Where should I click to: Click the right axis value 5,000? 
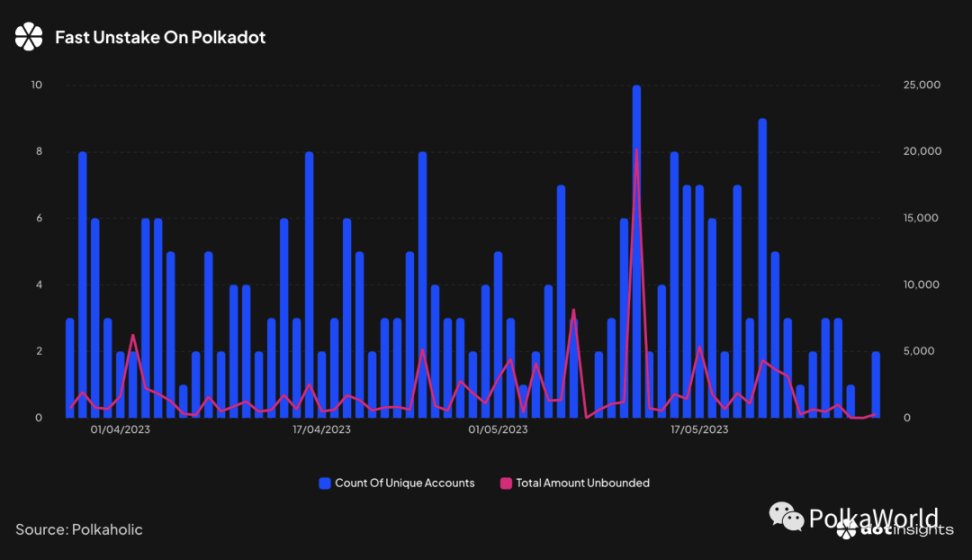919,351
